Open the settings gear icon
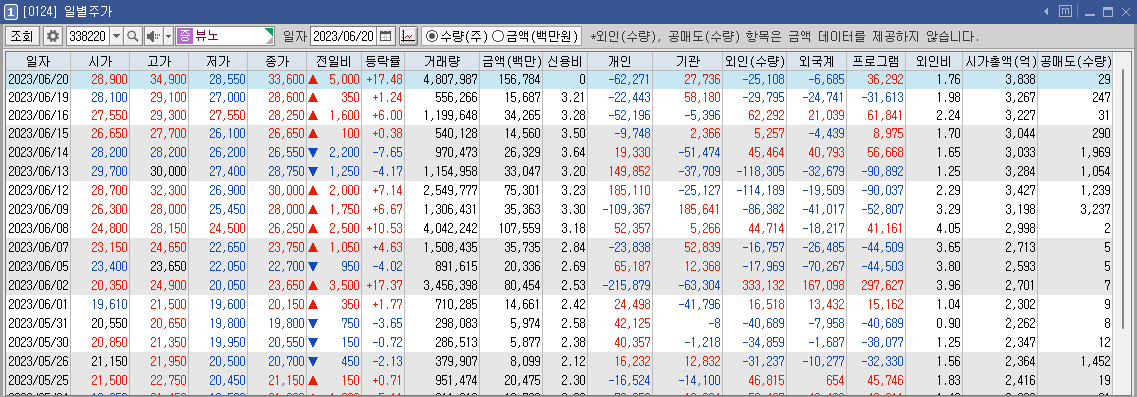The width and height of the screenshot is (1137, 397). (x=53, y=36)
